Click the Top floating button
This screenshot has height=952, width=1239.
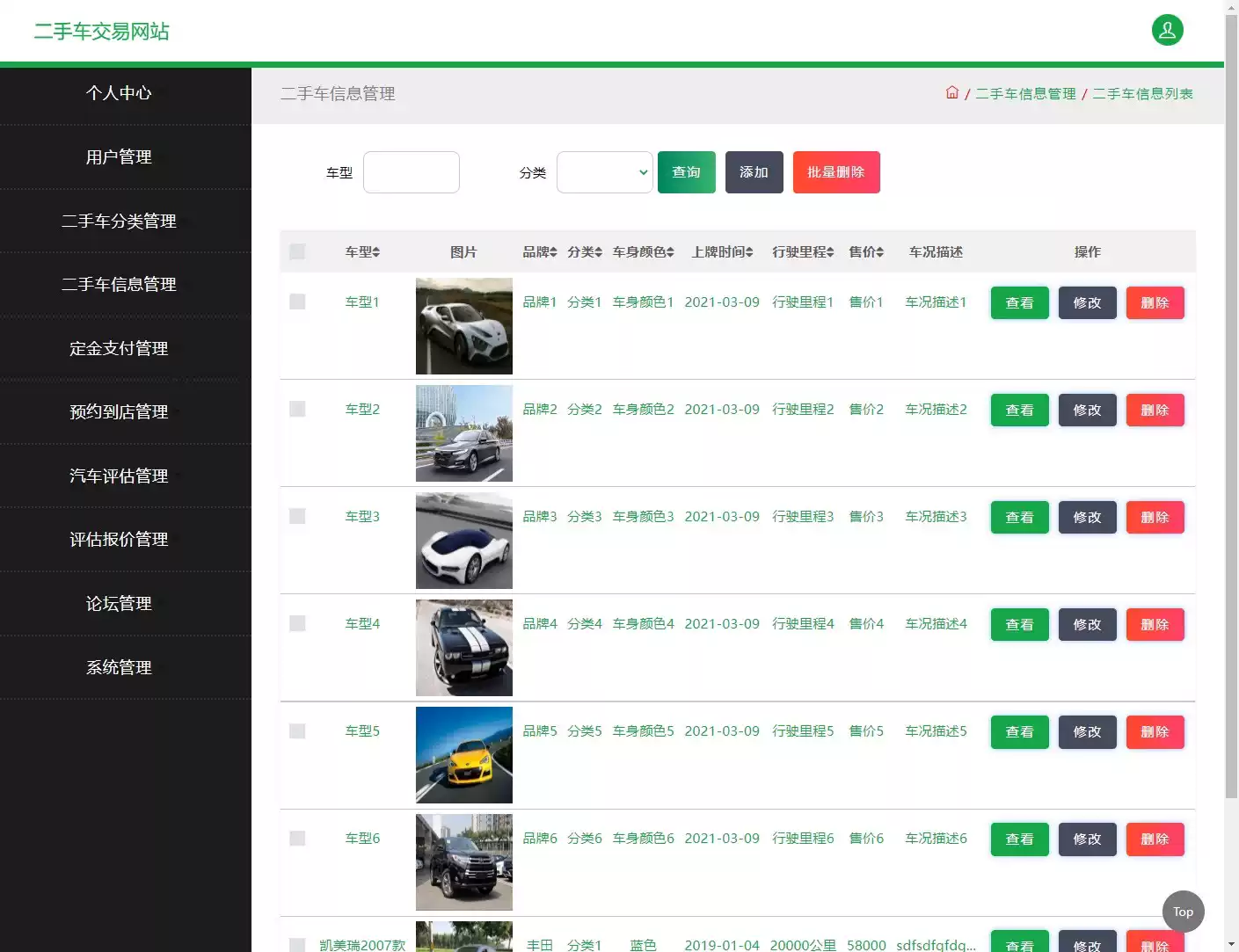pyautogui.click(x=1183, y=912)
